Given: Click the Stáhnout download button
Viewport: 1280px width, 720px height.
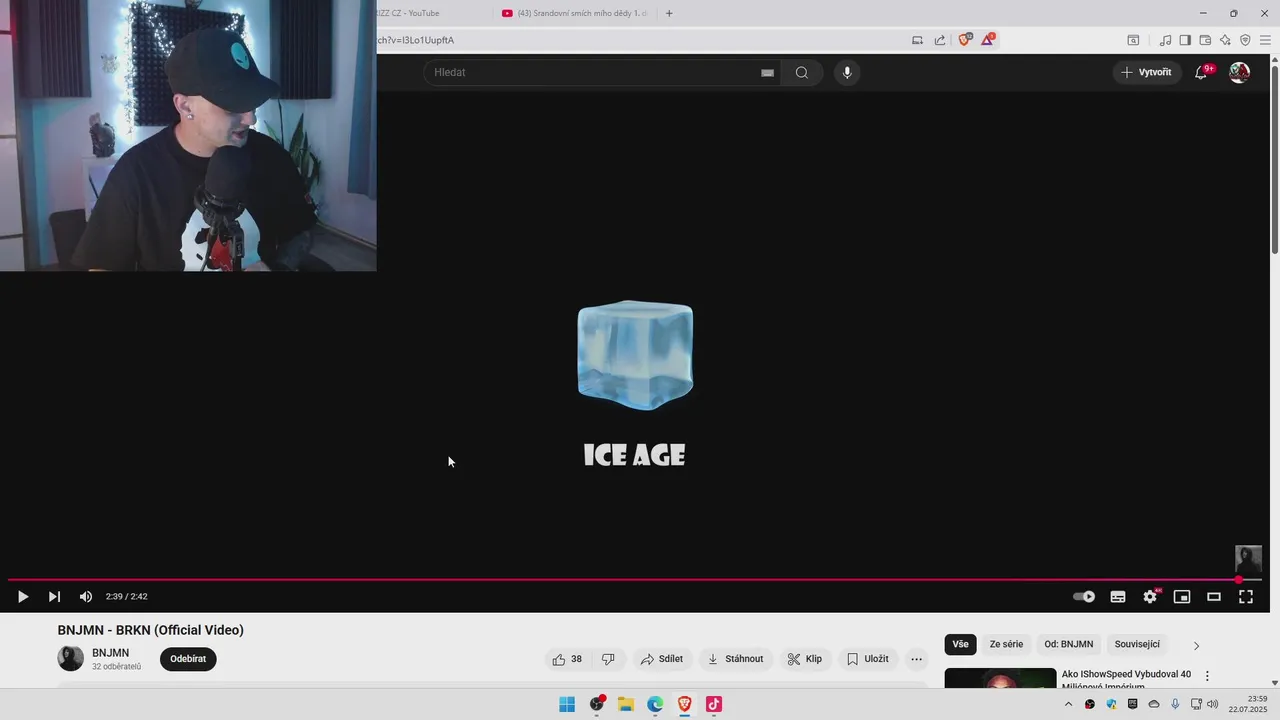Looking at the screenshot, I should [735, 659].
